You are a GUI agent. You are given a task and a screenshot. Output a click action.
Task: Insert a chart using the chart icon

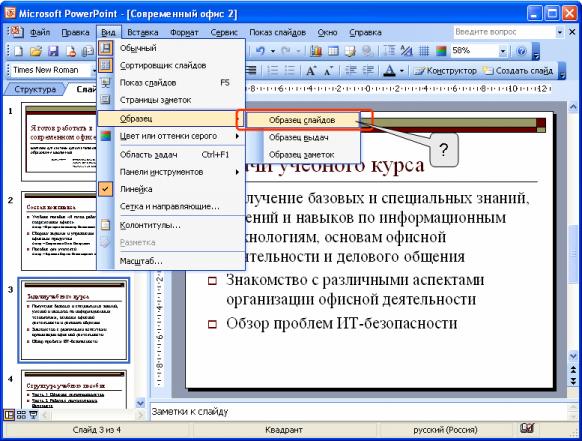[x=316, y=51]
